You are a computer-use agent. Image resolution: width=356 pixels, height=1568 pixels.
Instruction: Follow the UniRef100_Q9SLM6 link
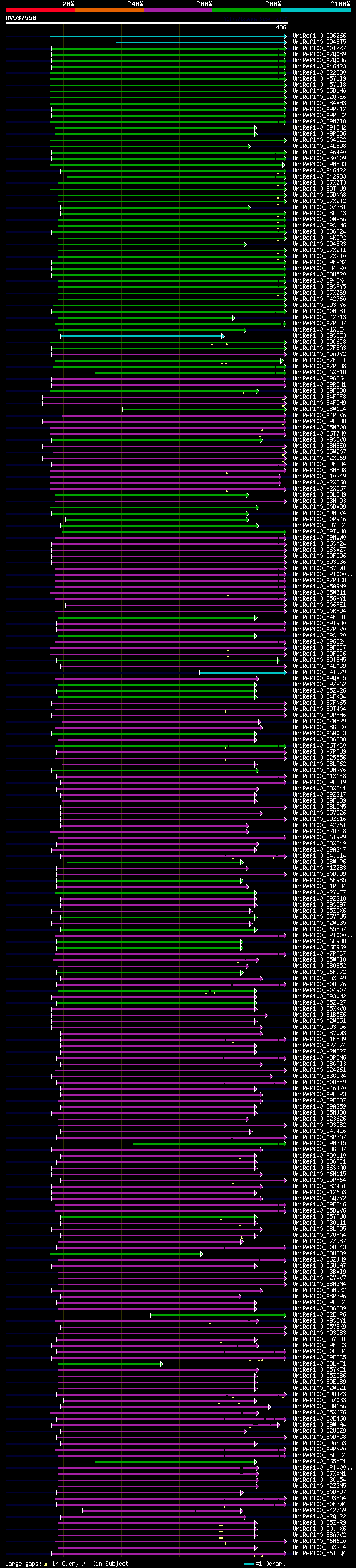319,225
